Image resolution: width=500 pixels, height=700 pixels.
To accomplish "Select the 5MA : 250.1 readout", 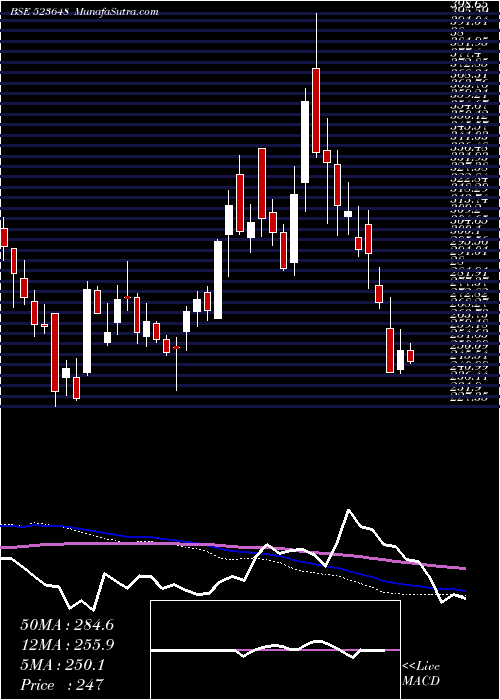I will click(x=62, y=665).
